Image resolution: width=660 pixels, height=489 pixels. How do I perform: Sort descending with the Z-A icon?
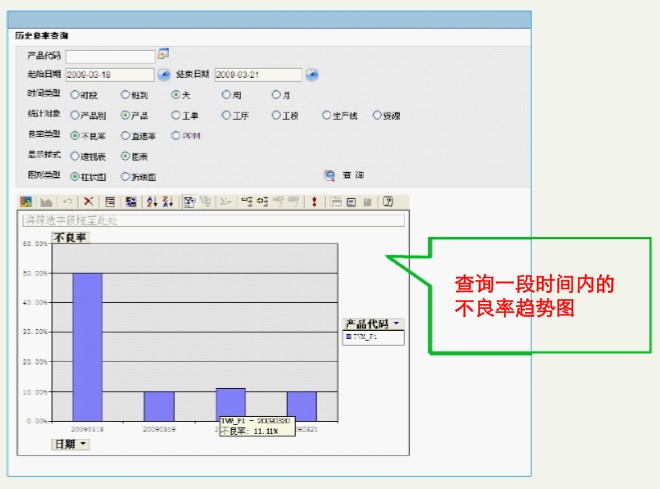tap(168, 202)
